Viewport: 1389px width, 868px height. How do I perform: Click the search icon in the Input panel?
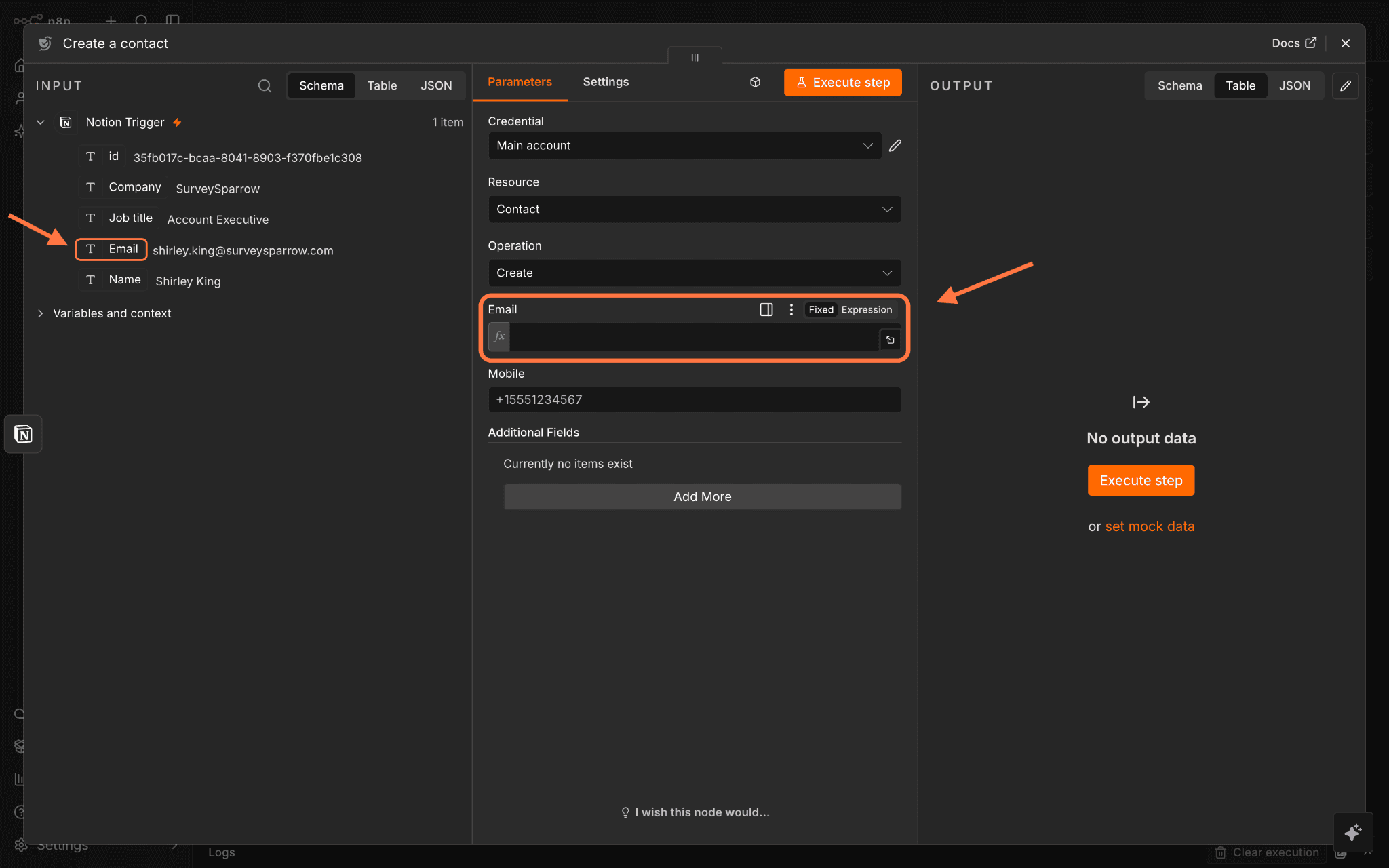265,86
